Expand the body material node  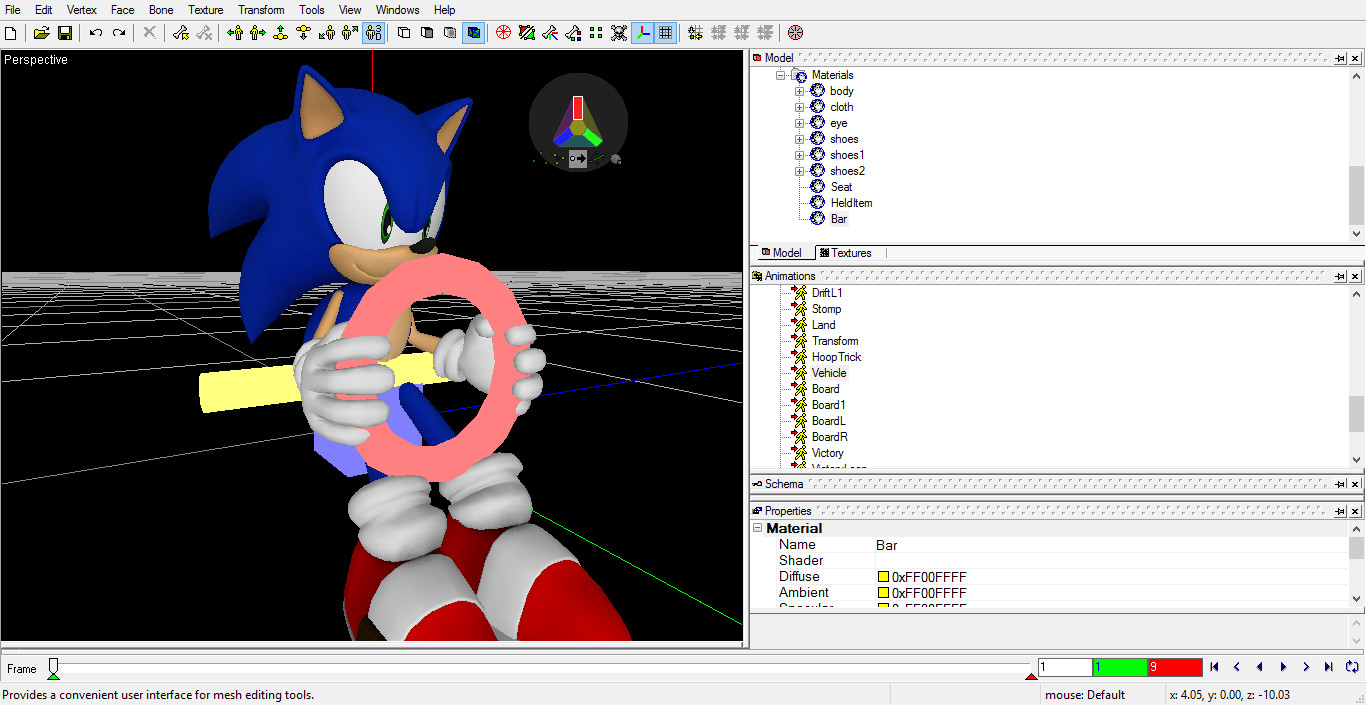(x=799, y=91)
